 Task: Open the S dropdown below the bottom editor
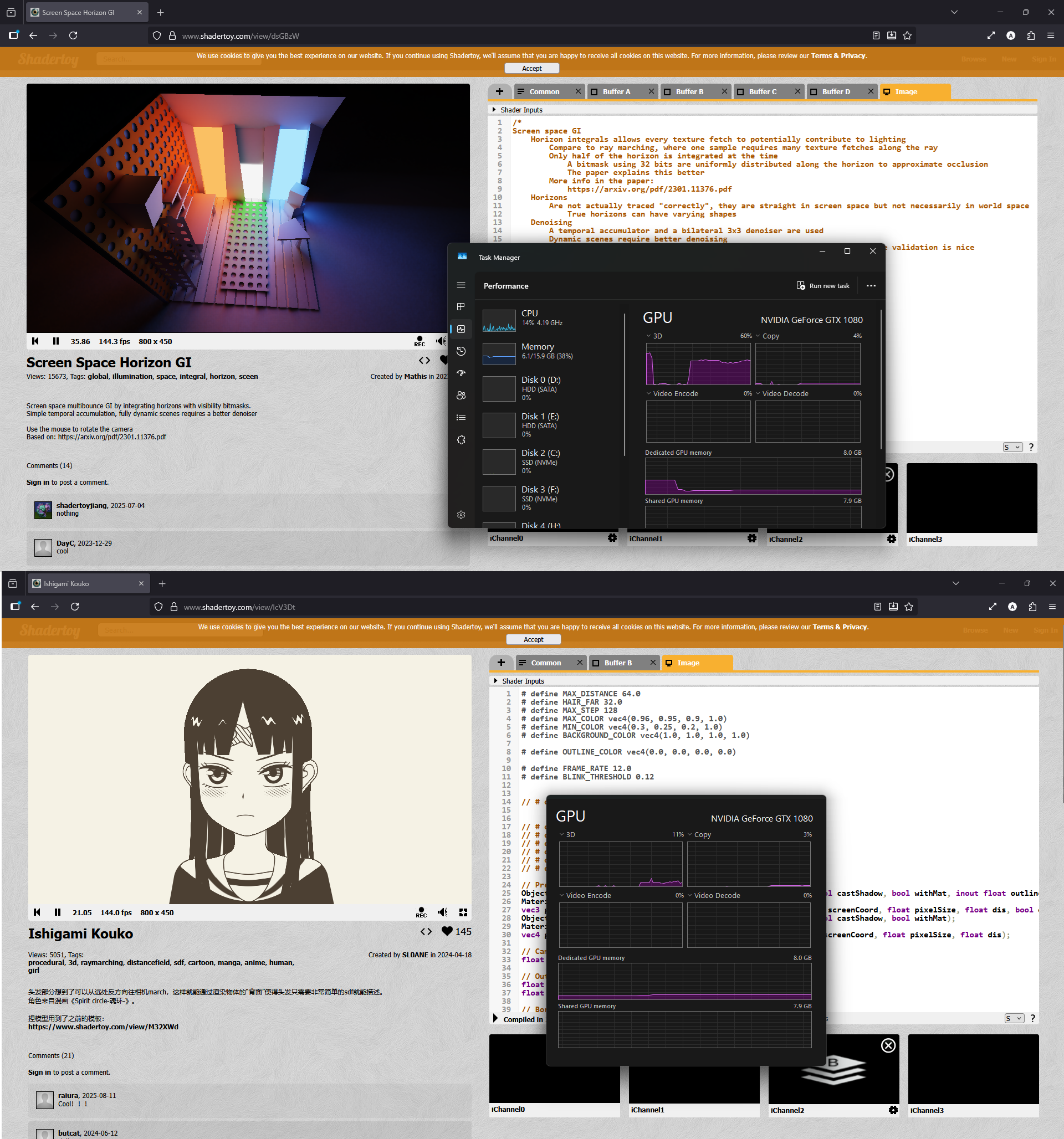tap(1013, 1018)
